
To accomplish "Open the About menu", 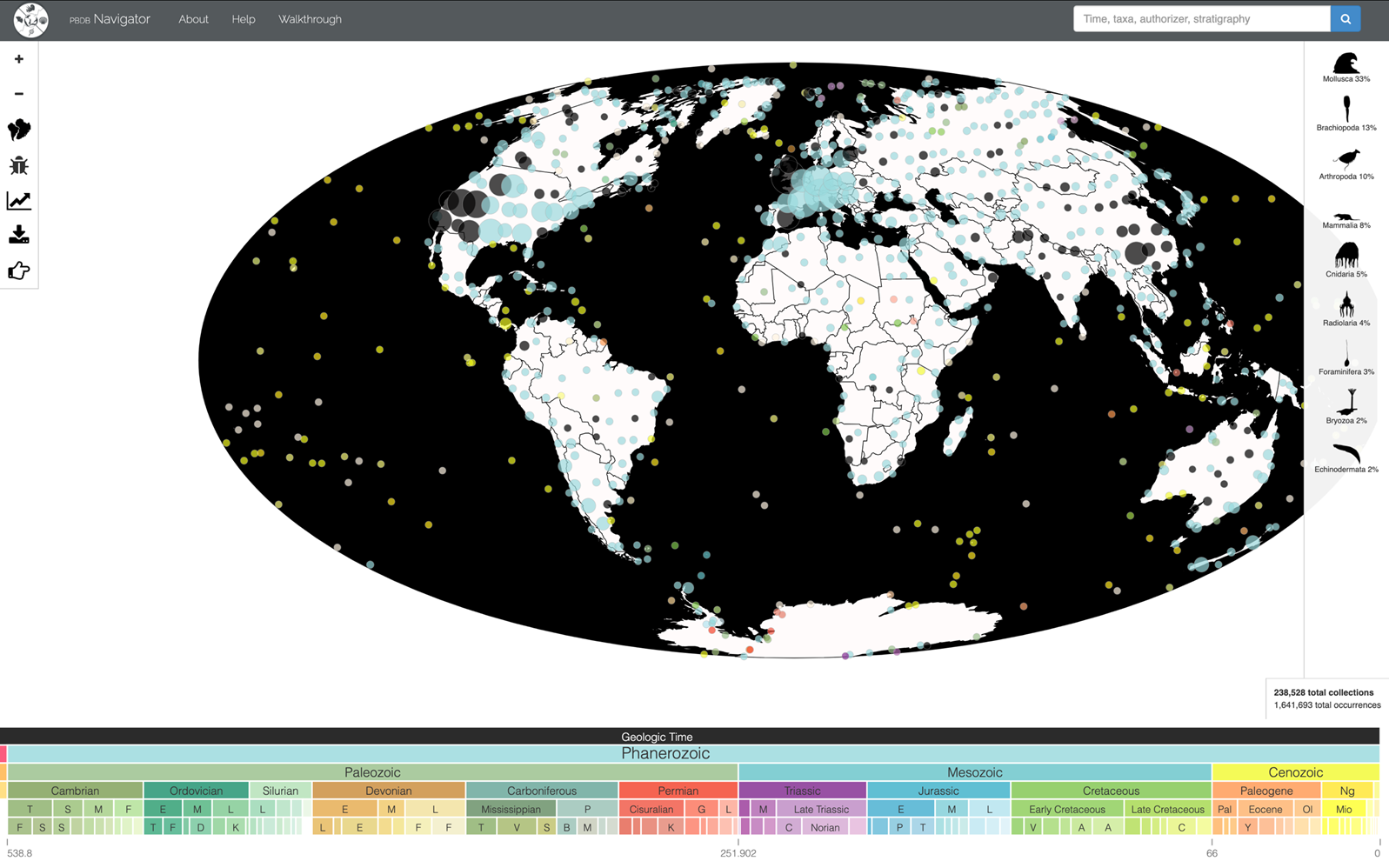I will click(193, 19).
